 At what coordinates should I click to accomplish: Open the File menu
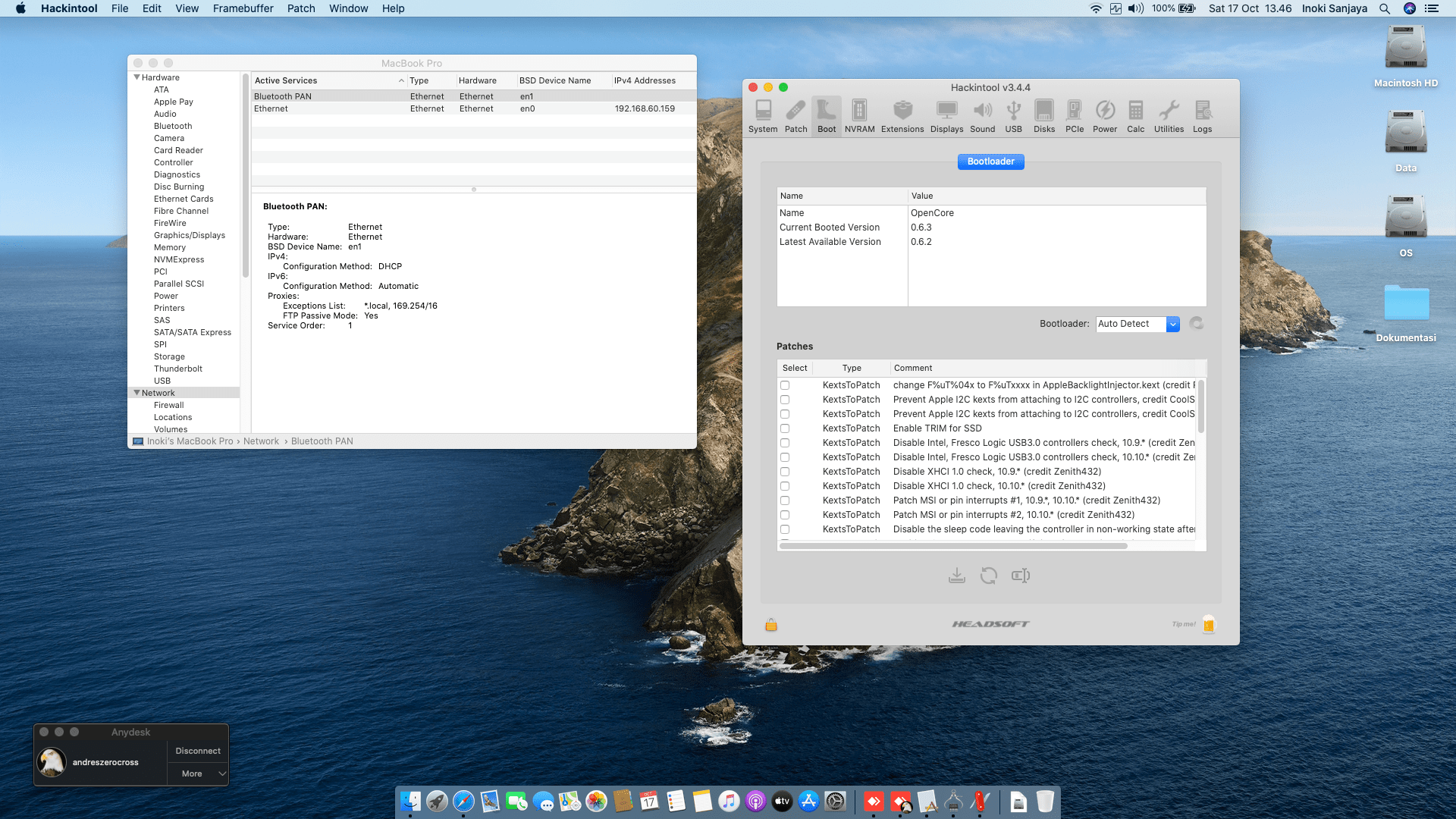click(120, 8)
